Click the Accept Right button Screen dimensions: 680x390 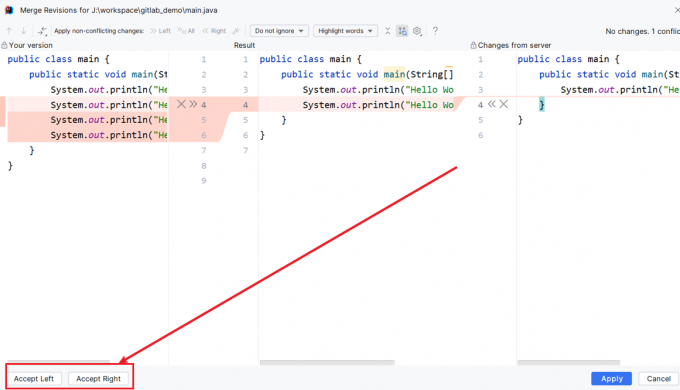tap(98, 379)
